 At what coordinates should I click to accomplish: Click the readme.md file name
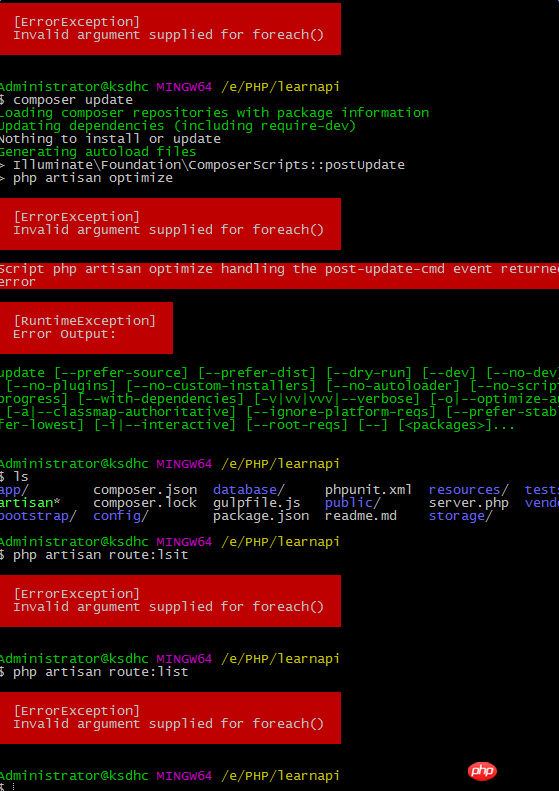point(361,516)
